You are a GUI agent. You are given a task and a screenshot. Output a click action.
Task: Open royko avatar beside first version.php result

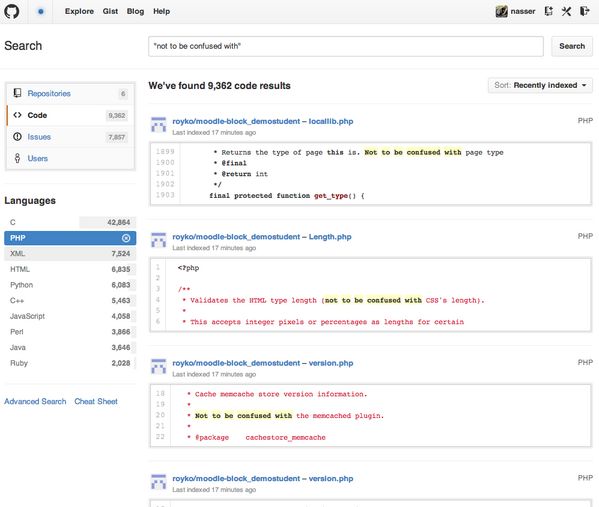pyautogui.click(x=159, y=366)
